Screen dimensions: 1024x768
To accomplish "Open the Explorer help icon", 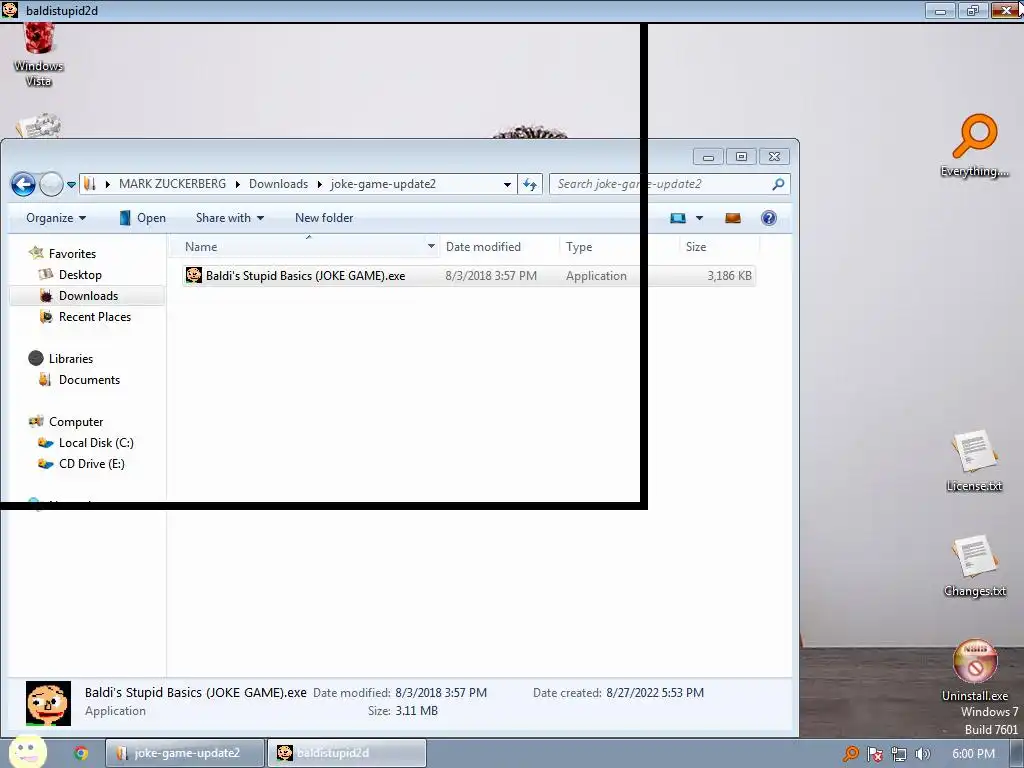I will tap(769, 218).
